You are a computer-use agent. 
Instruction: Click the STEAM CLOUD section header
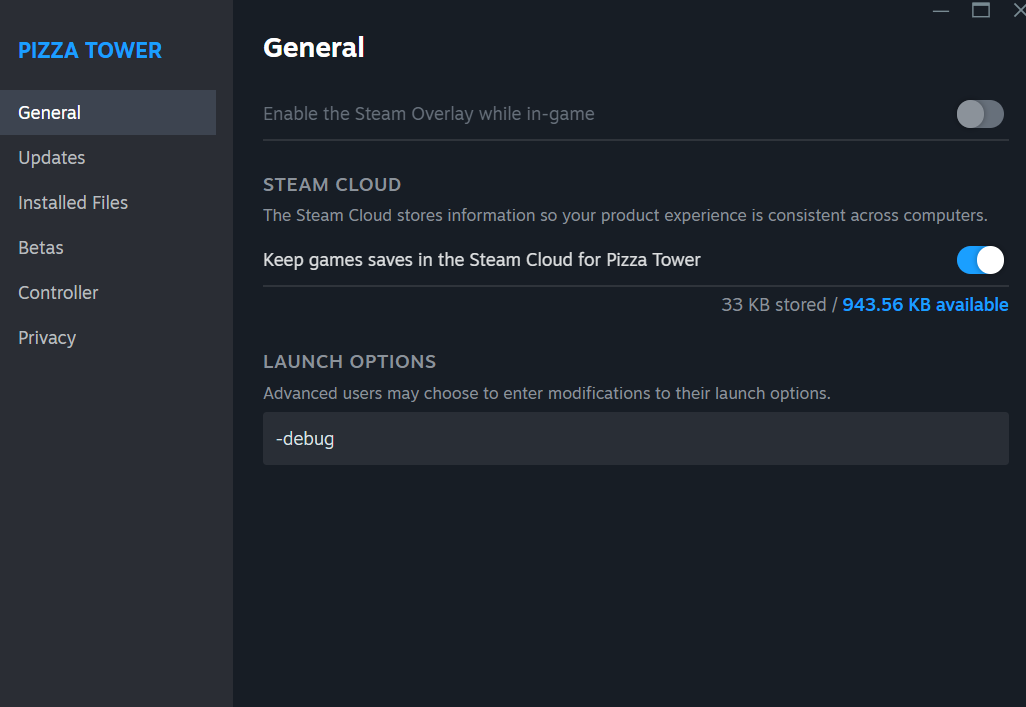pyautogui.click(x=332, y=185)
